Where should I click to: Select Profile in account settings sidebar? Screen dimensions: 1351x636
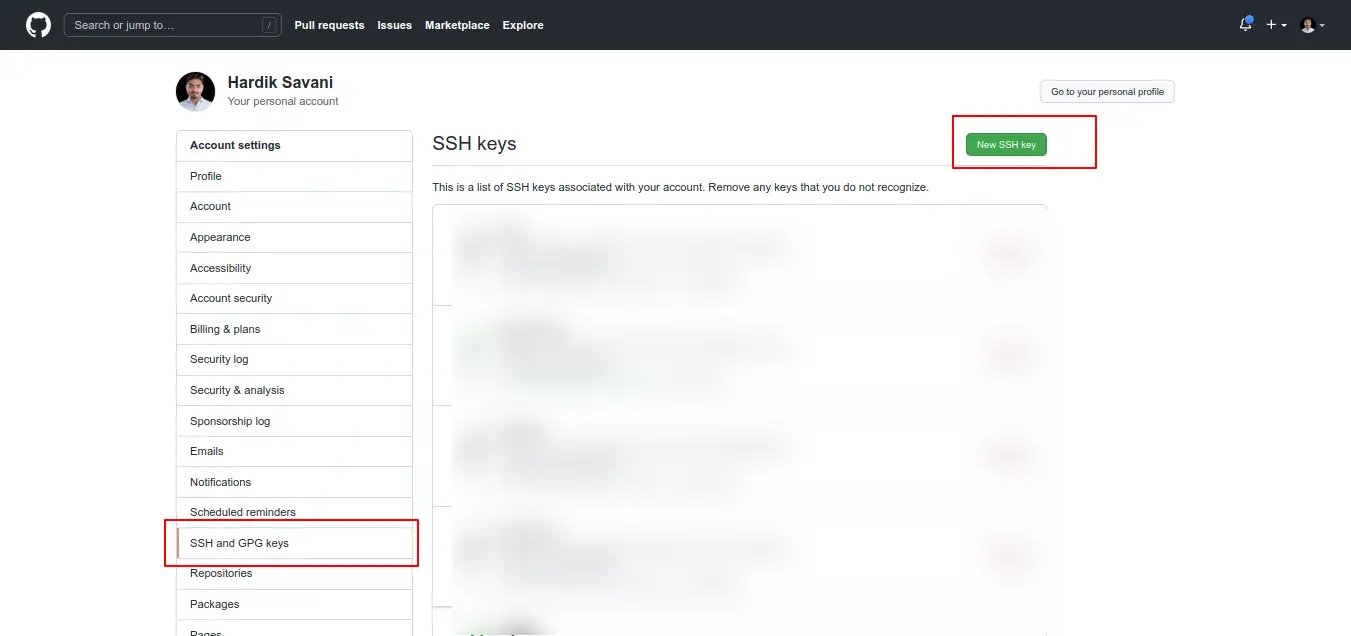[x=206, y=176]
